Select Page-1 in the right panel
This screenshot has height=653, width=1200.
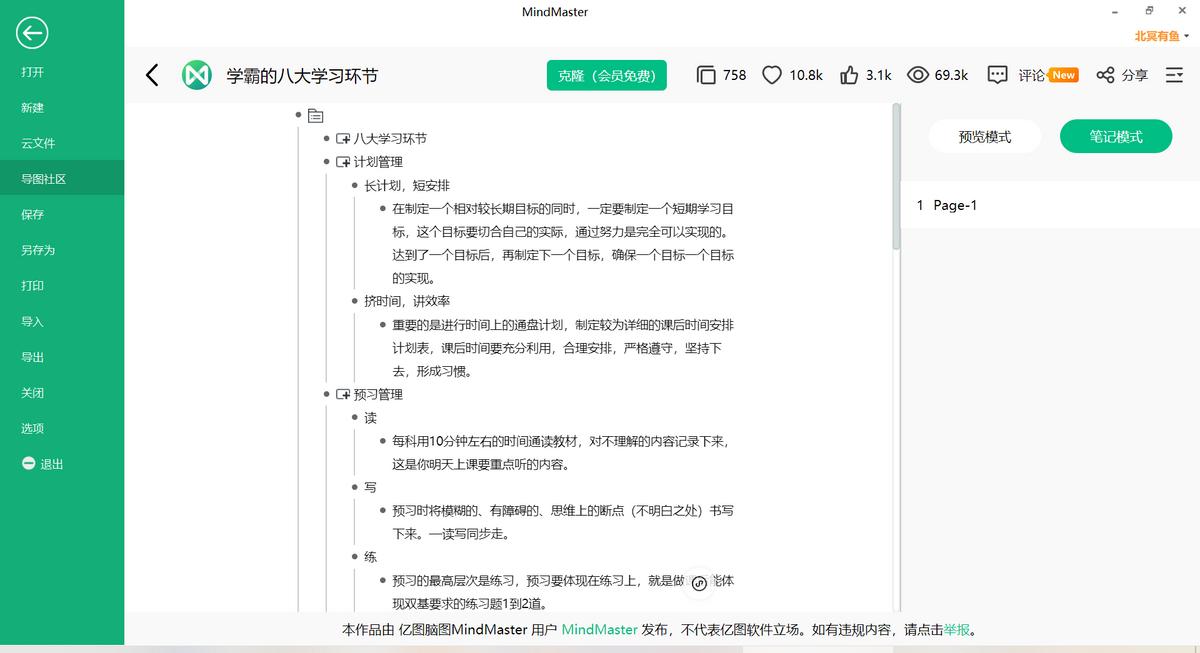tap(957, 205)
